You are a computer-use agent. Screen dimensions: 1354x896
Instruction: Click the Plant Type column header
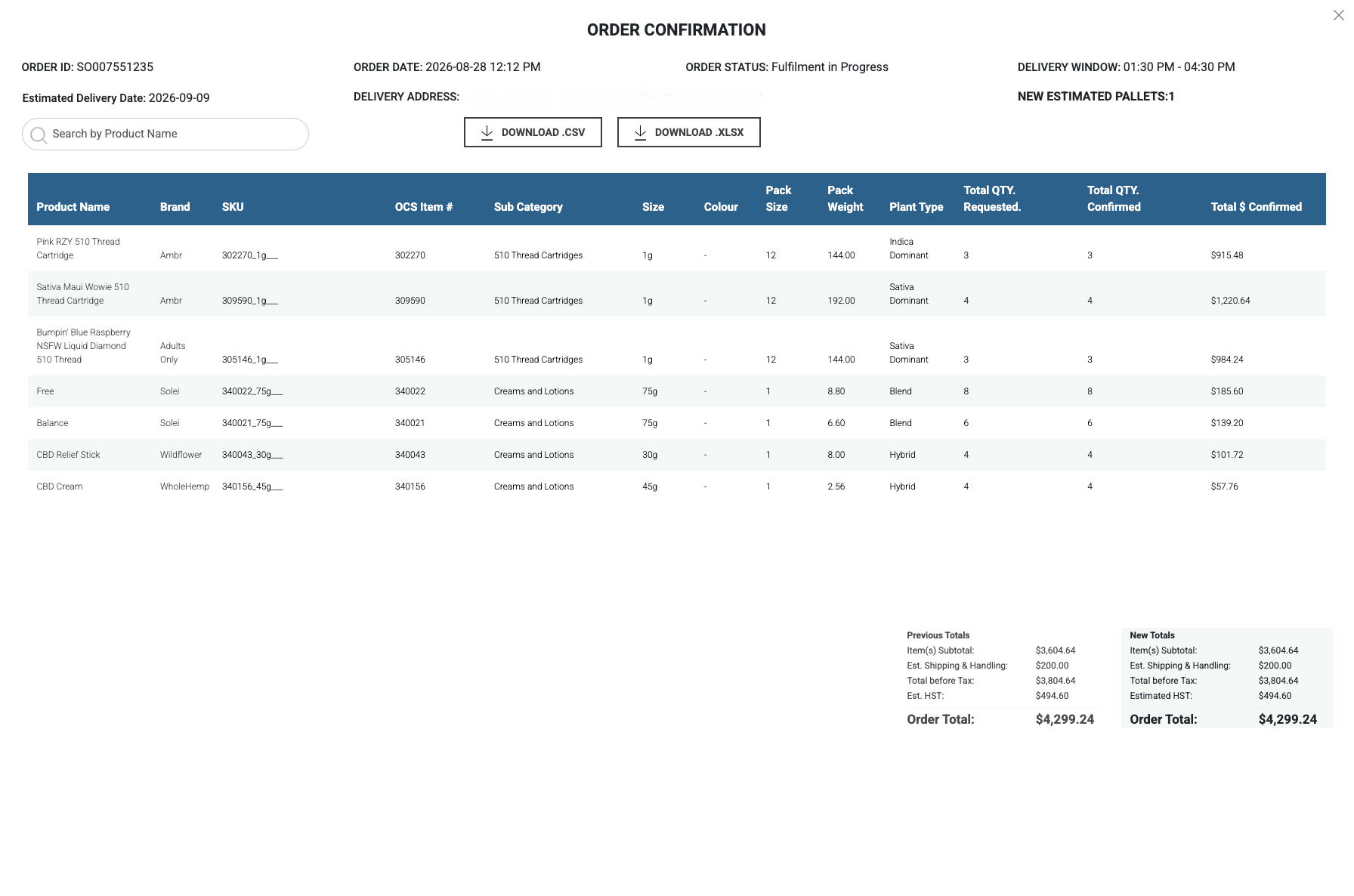point(917,207)
